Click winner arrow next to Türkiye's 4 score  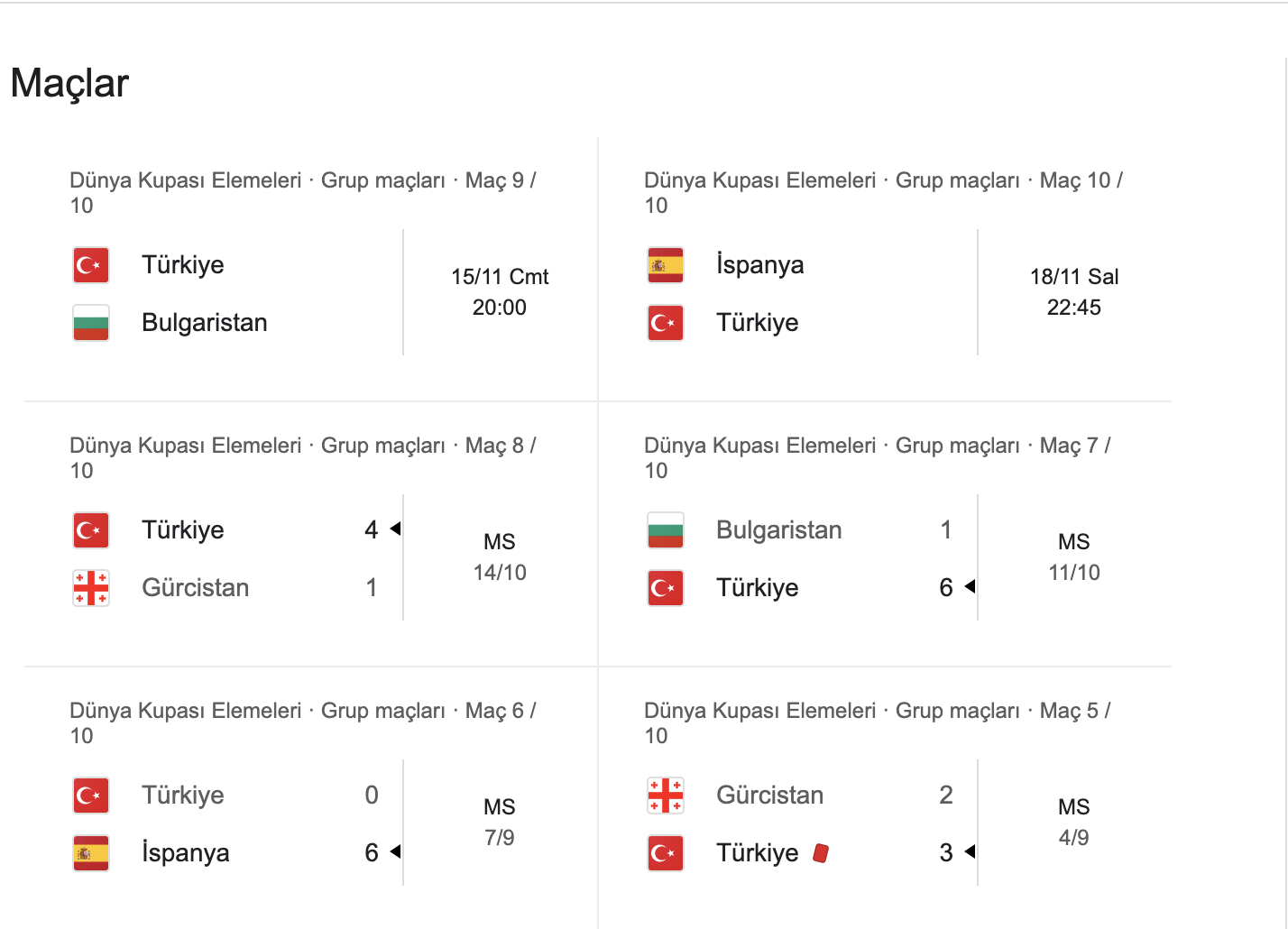coord(395,529)
